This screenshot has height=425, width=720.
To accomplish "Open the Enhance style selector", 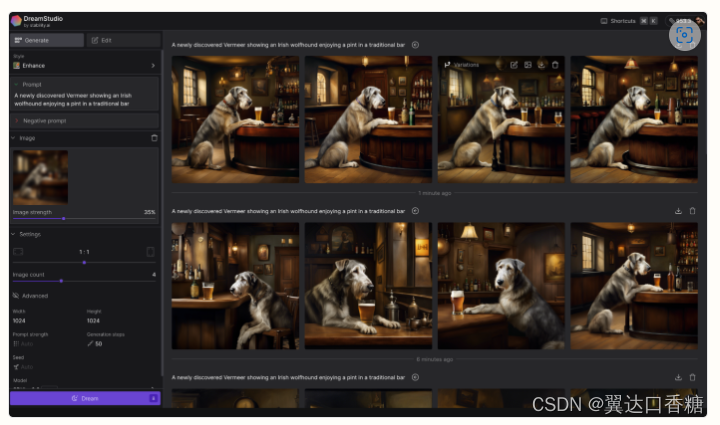I will click(x=85, y=66).
